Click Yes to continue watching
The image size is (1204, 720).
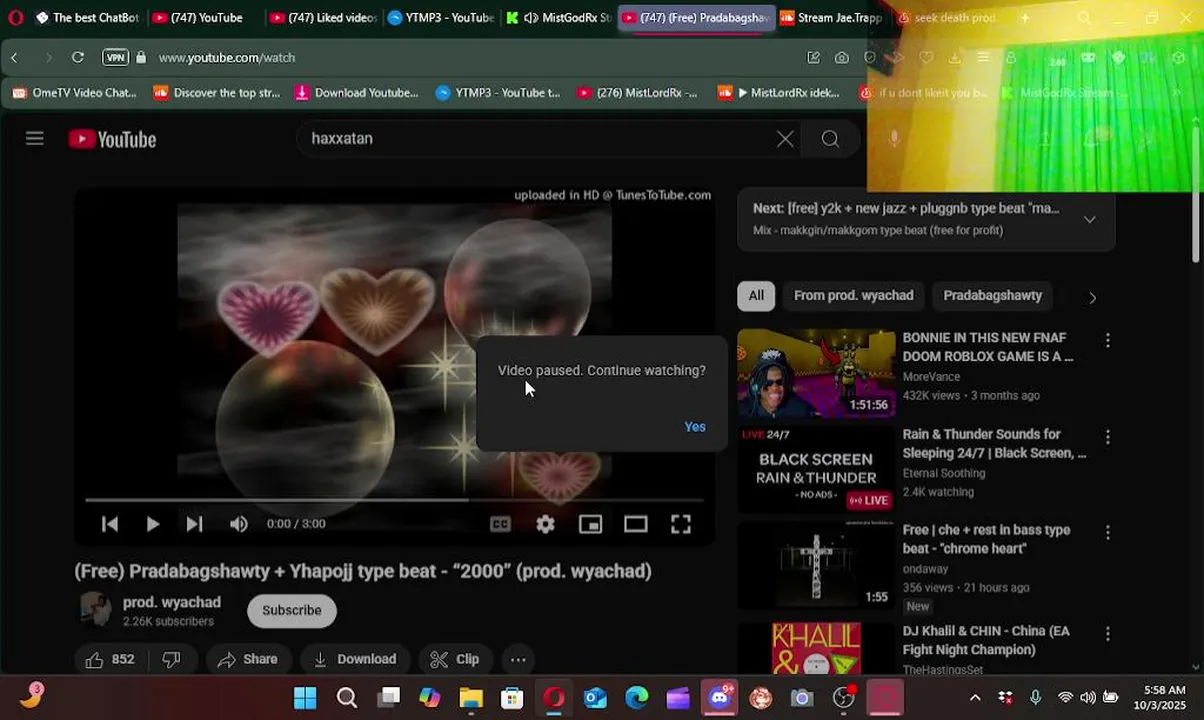coord(695,427)
